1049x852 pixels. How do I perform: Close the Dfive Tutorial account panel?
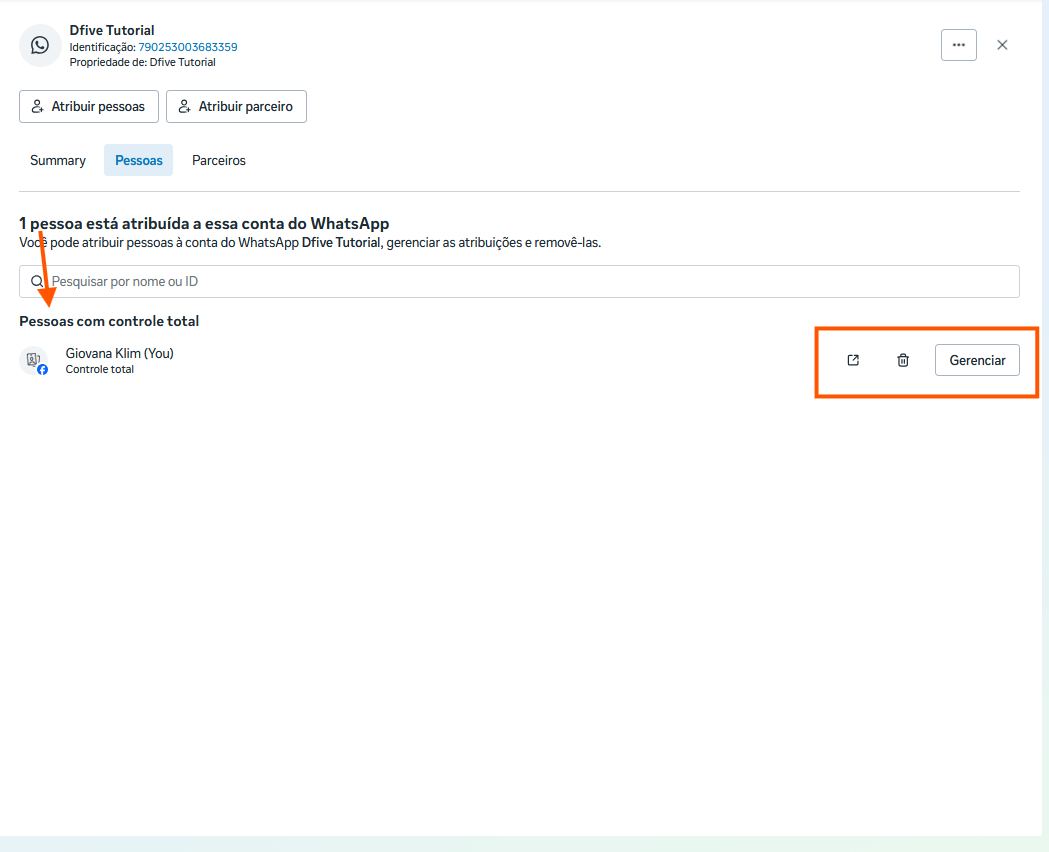(x=1002, y=45)
